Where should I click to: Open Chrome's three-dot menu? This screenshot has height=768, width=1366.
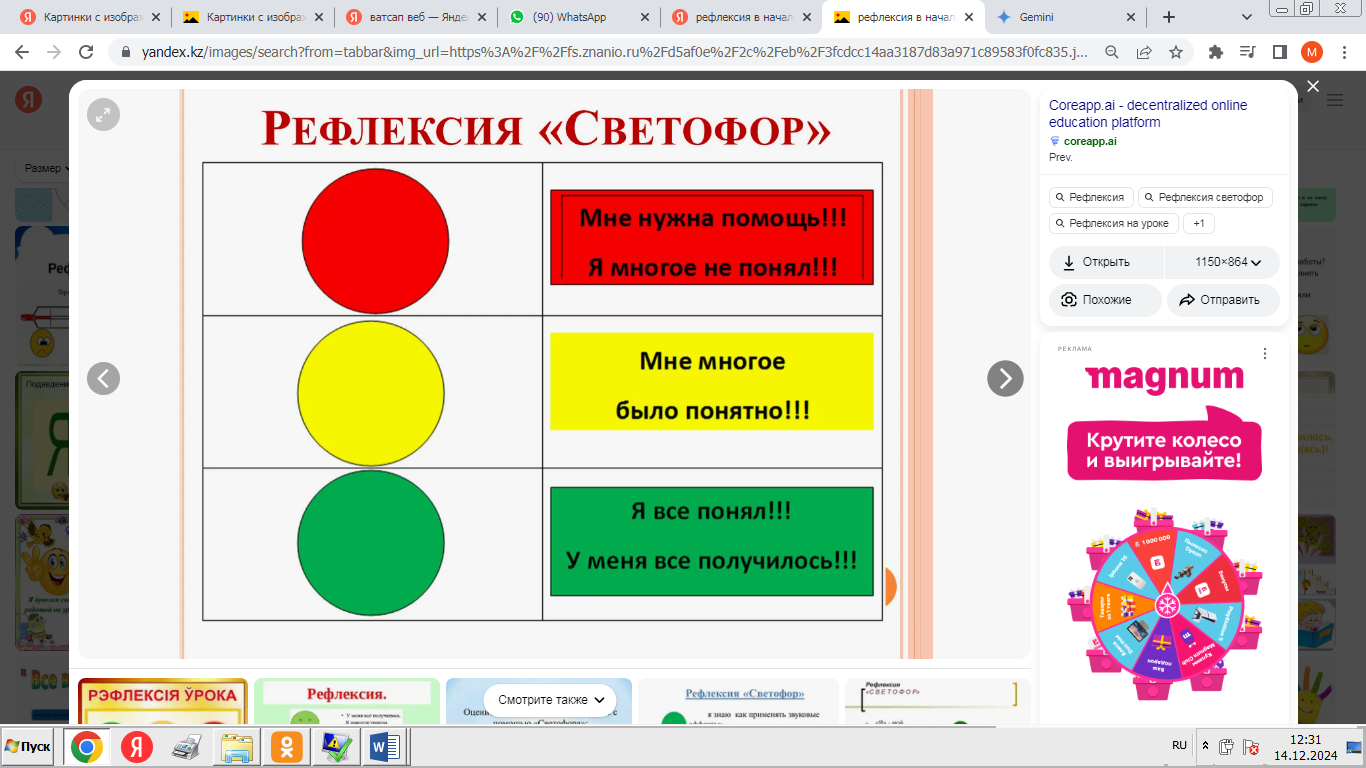pyautogui.click(x=1343, y=52)
